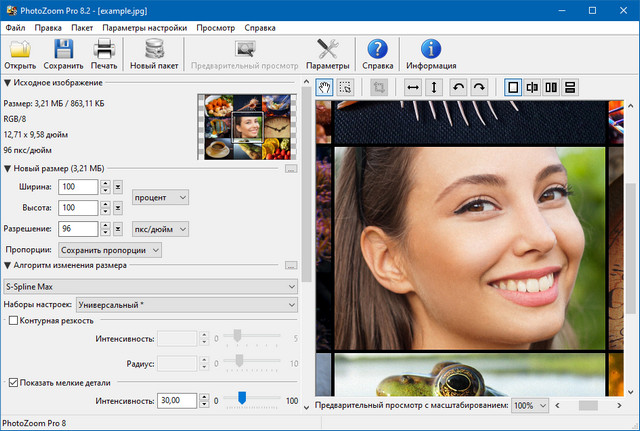Click the Сохранить (Save) floppy disk icon

[63, 50]
